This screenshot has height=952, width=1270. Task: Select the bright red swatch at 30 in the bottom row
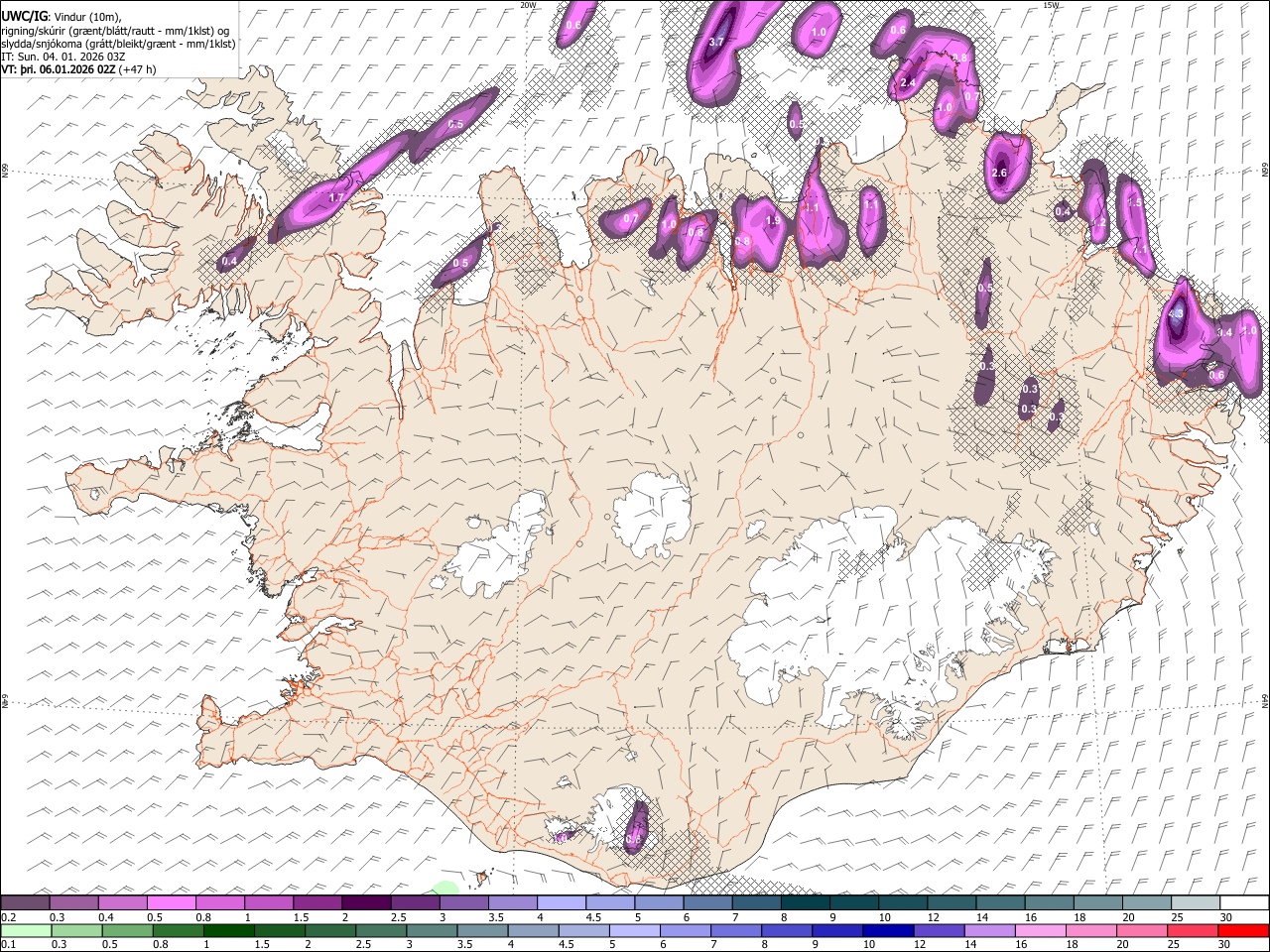pyautogui.click(x=1243, y=930)
